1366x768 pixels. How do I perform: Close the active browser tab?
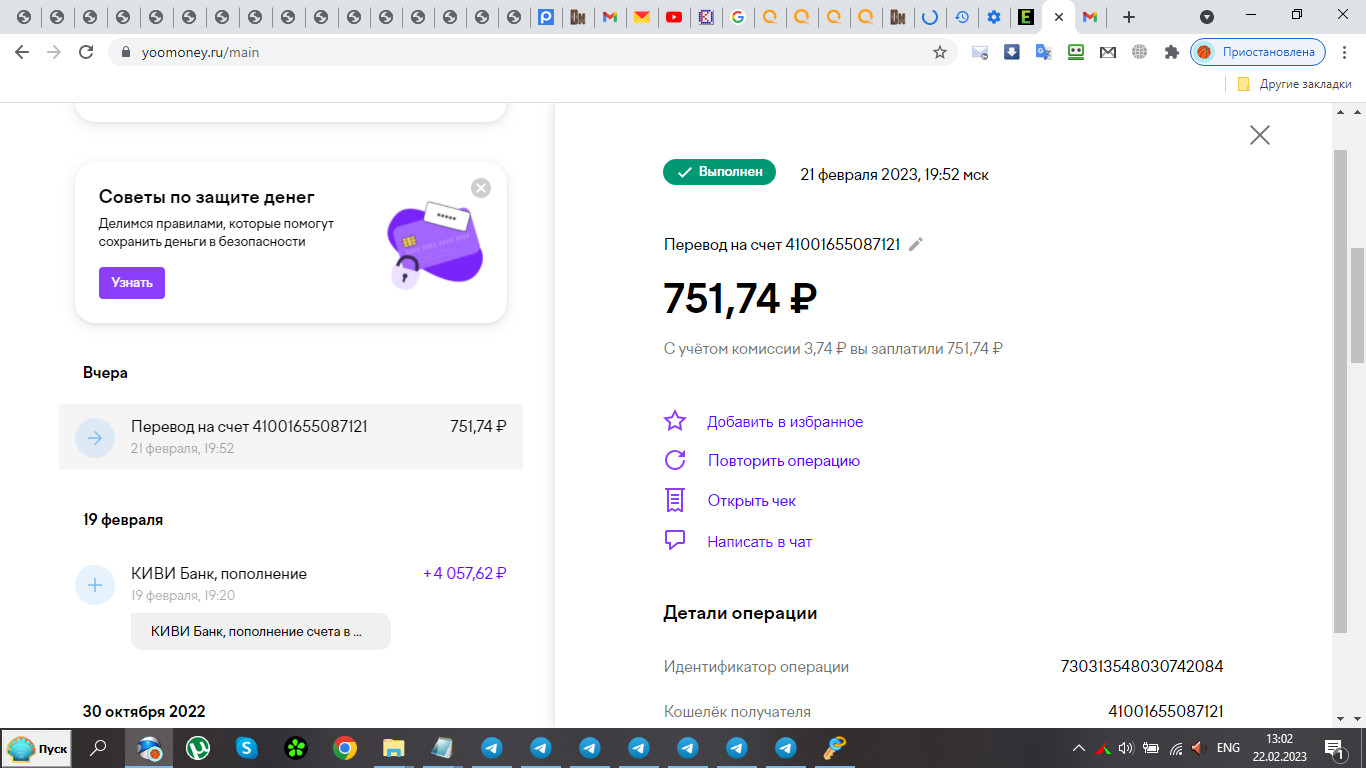pyautogui.click(x=1059, y=17)
